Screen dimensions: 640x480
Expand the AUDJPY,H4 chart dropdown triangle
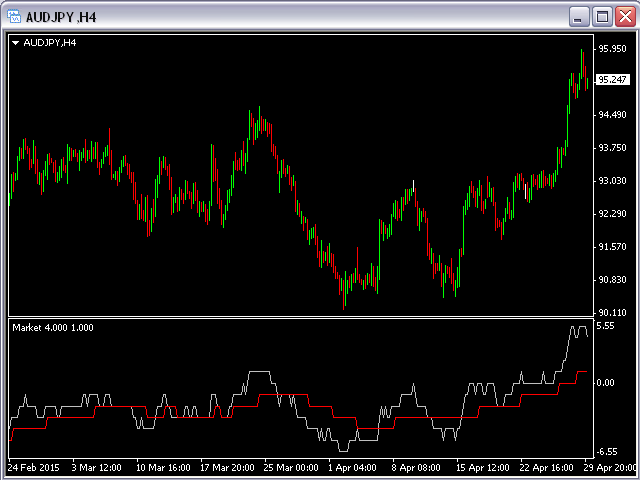(17, 43)
